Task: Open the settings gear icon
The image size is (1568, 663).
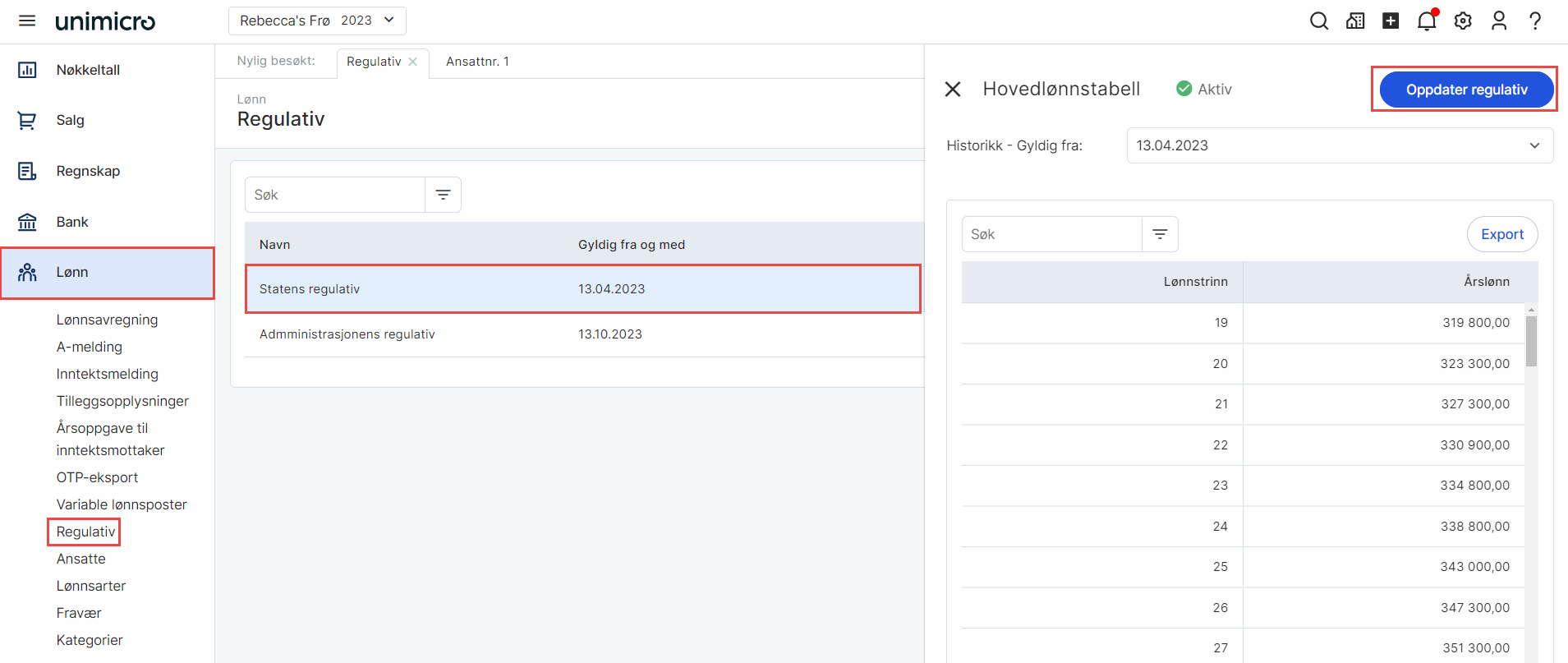Action: click(1463, 21)
